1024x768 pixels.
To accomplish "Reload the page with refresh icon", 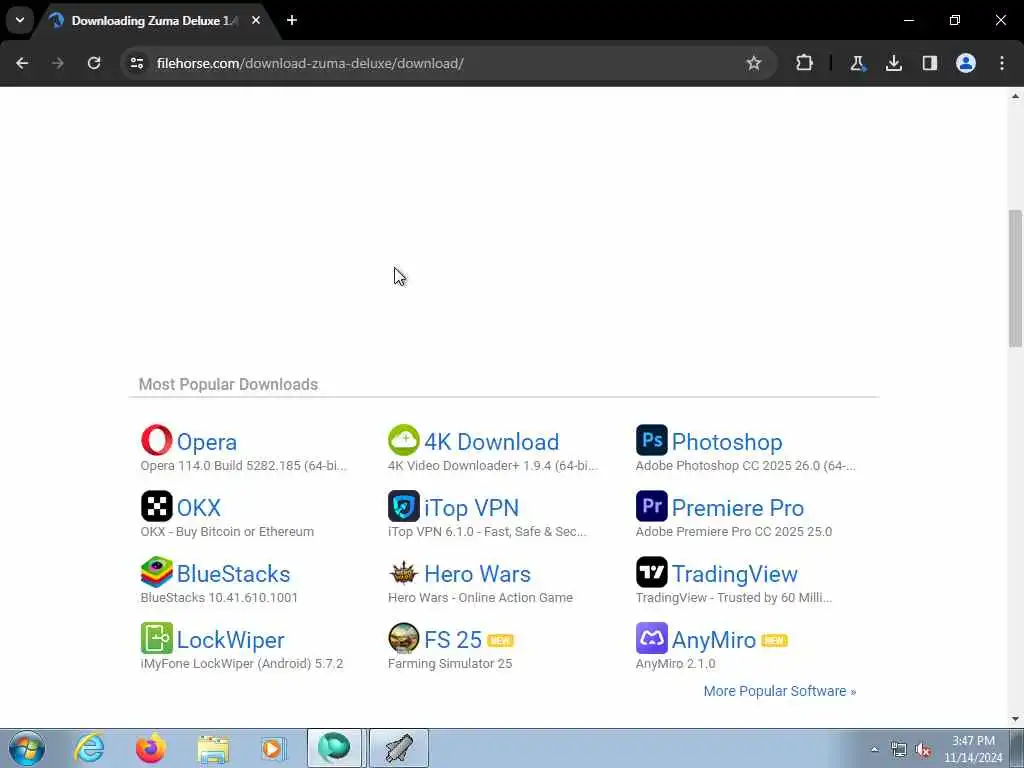I will tap(94, 63).
